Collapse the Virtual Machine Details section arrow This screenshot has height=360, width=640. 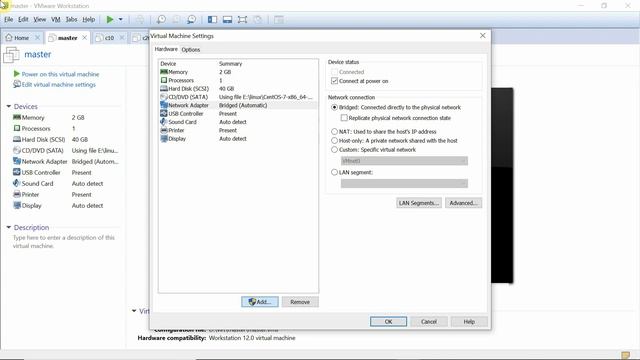(x=134, y=311)
